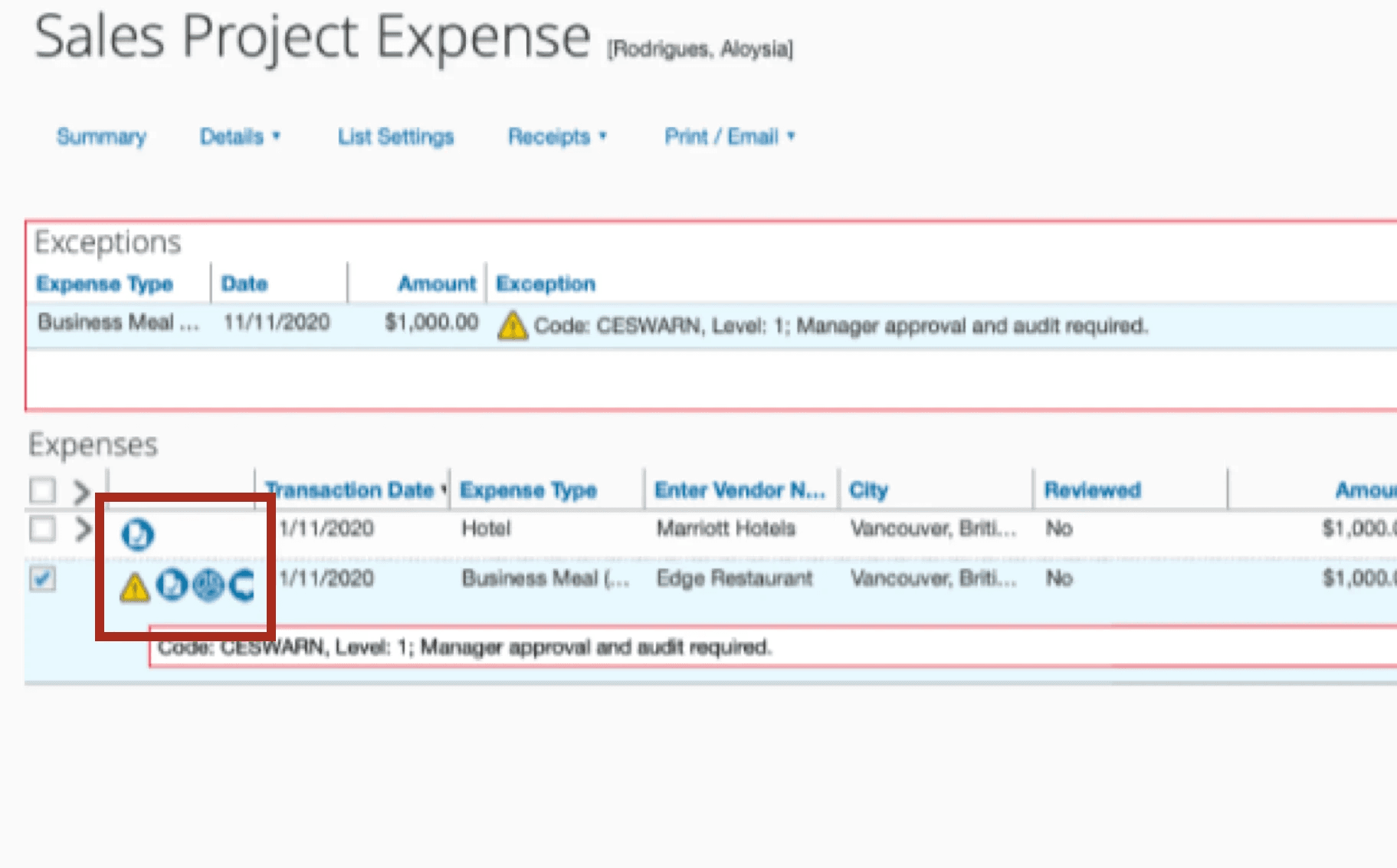Click the warning triangle in the Exceptions table
The image size is (1397, 868).
[x=513, y=326]
